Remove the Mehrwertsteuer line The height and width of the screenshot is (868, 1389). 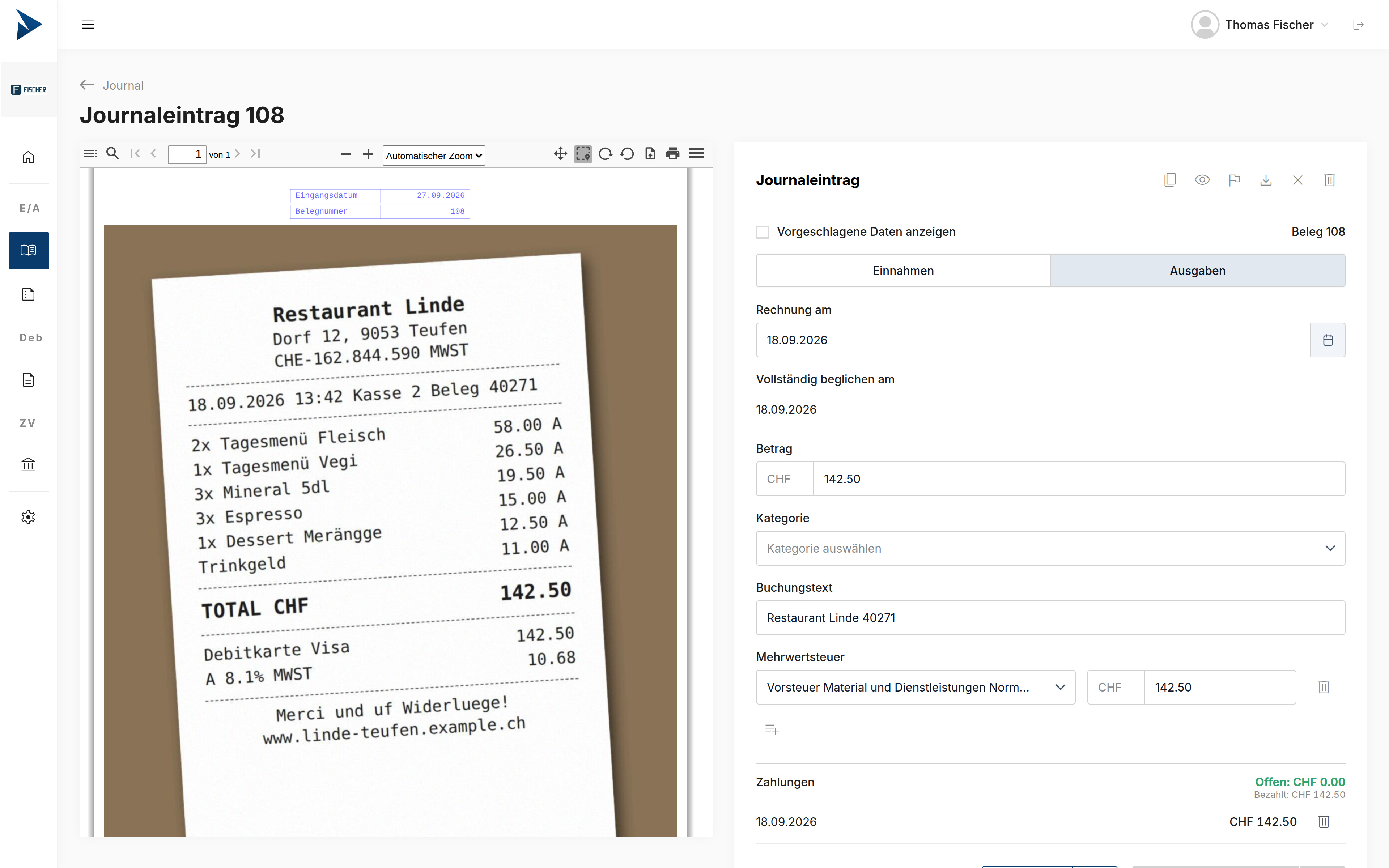pos(1324,687)
